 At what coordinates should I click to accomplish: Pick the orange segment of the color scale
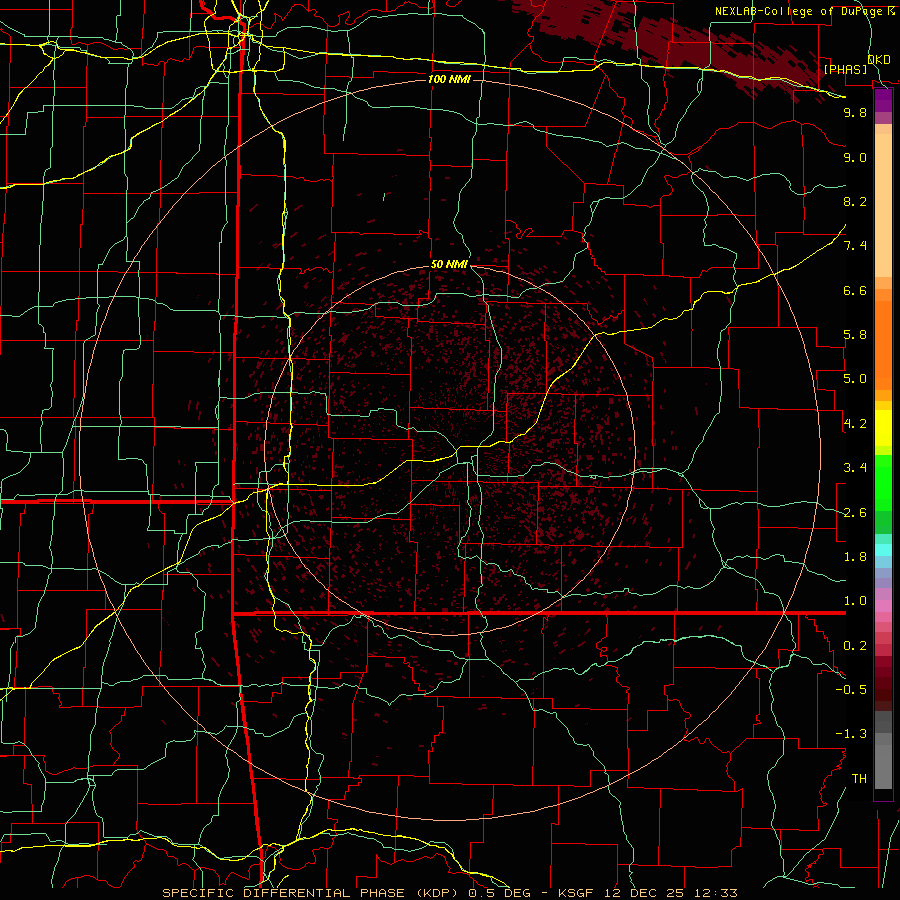(x=883, y=344)
